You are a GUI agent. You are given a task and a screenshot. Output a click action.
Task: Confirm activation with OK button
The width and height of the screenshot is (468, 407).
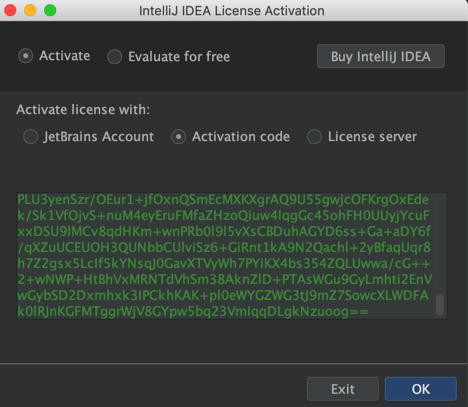(x=421, y=389)
